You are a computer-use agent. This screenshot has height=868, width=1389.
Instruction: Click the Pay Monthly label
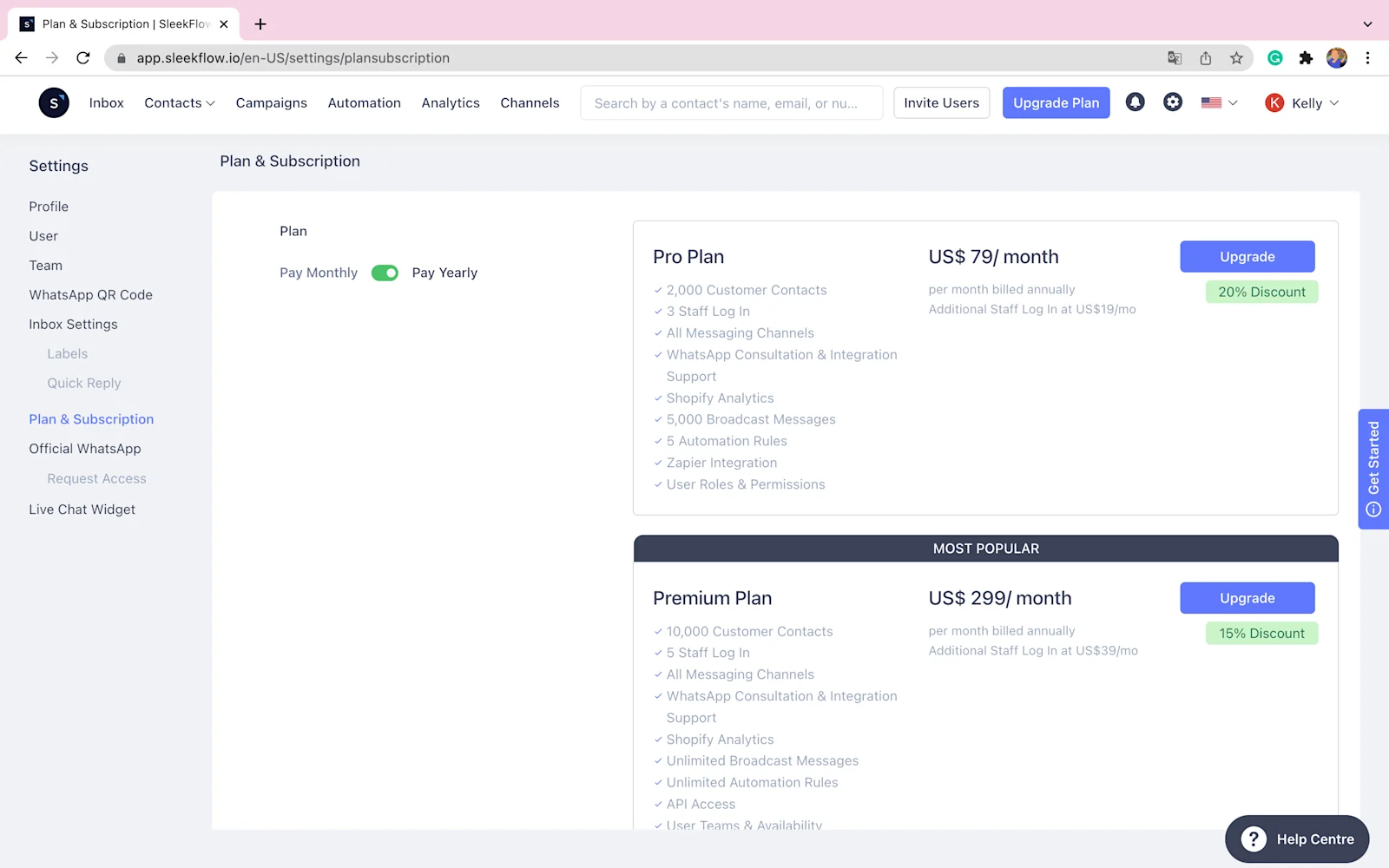pyautogui.click(x=319, y=273)
